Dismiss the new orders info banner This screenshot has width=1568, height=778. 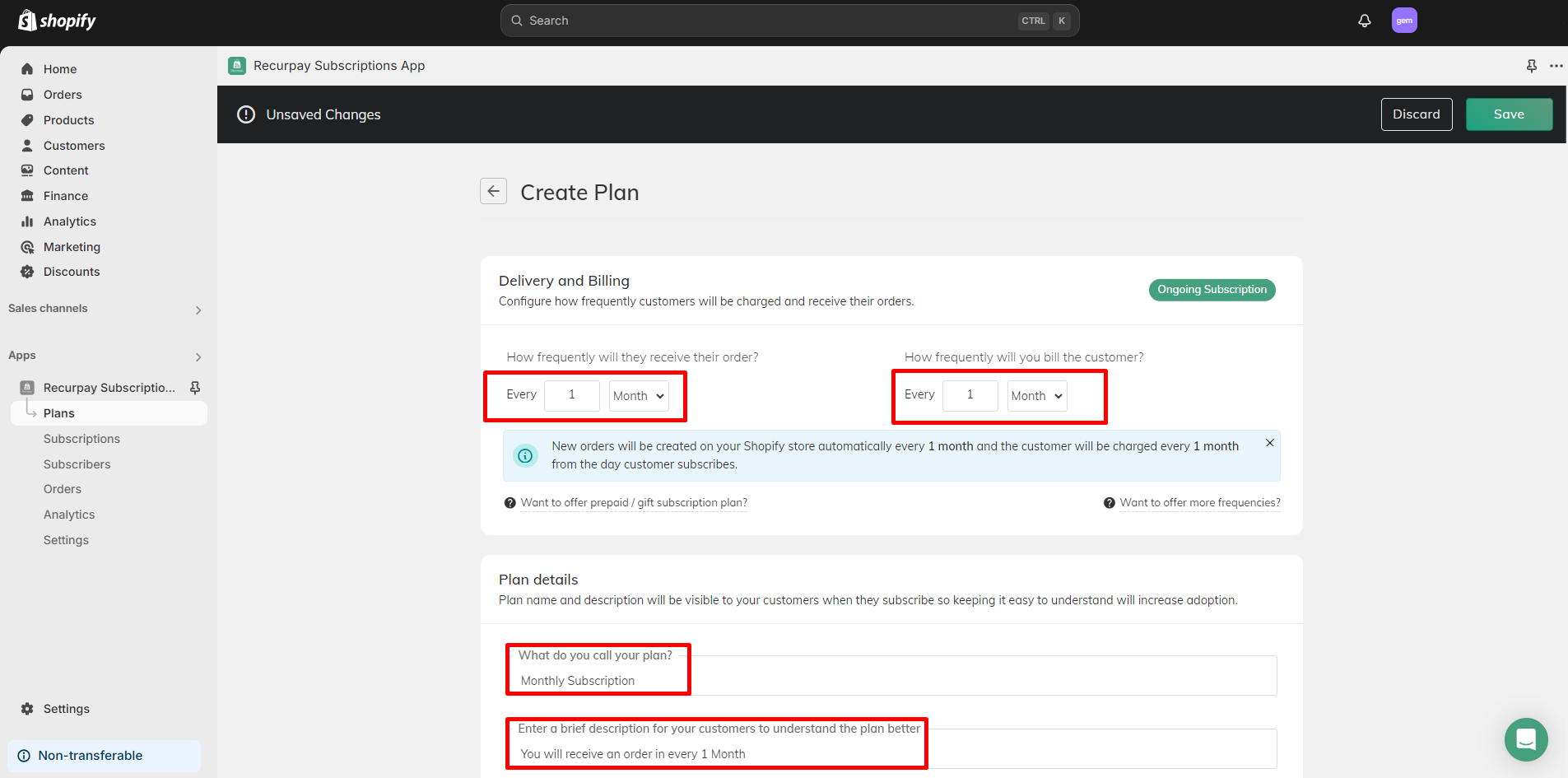click(1269, 442)
